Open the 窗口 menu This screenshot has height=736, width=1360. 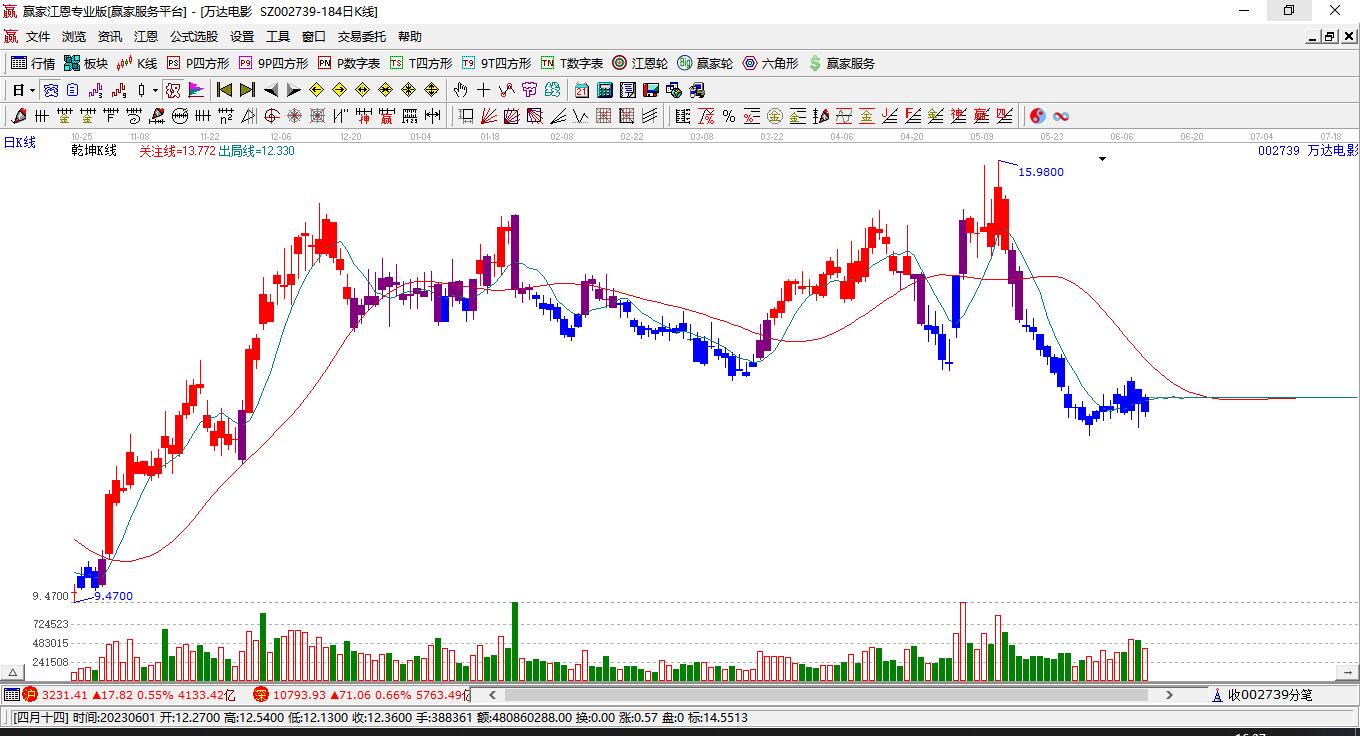tap(314, 37)
